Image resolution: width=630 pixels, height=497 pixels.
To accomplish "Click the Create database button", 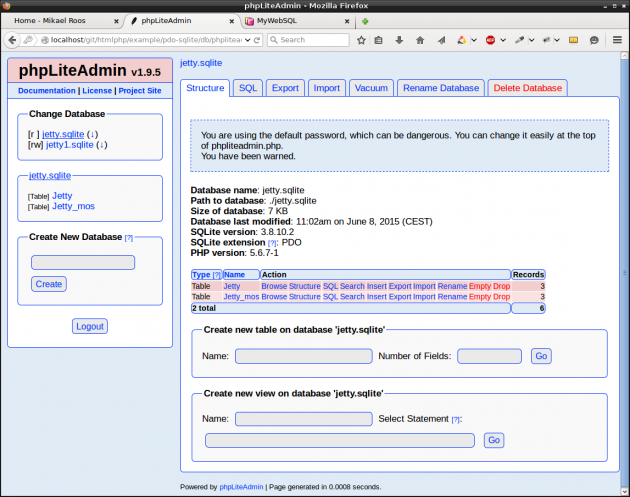I will [49, 284].
